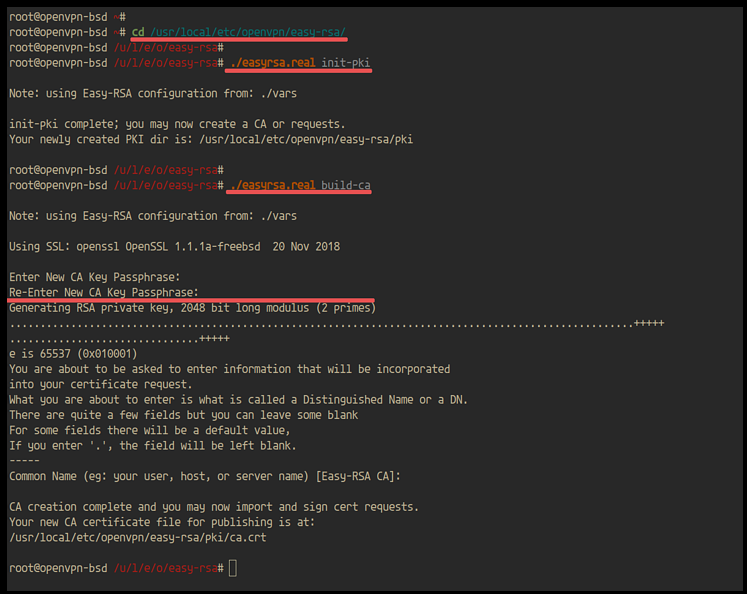Image resolution: width=747 pixels, height=594 pixels.
Task: Click the ./easyrsa.real build-ca command
Action: 299,185
